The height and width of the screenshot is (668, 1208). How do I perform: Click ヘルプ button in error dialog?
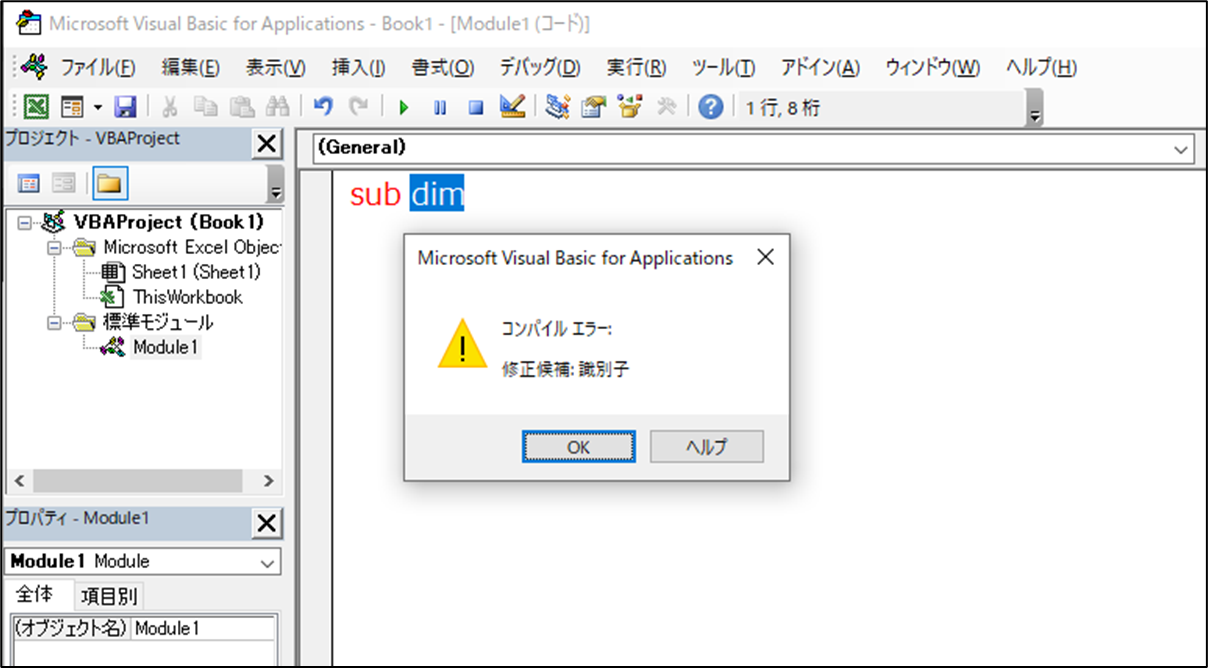tap(706, 447)
